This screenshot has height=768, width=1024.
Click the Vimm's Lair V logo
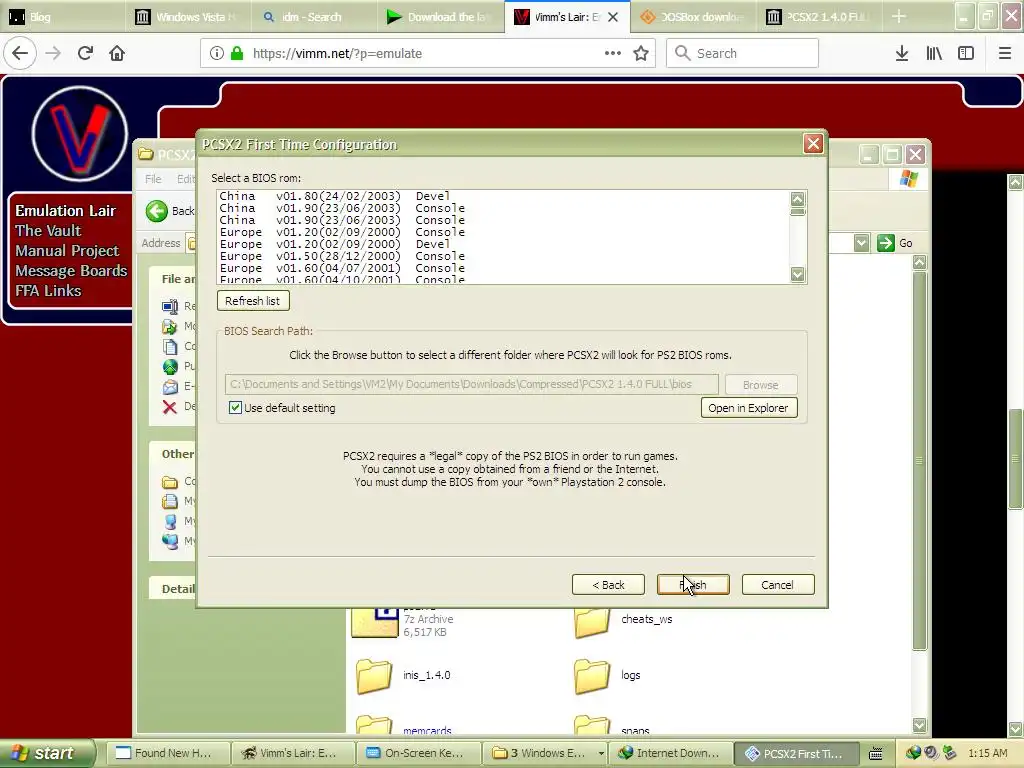point(79,133)
